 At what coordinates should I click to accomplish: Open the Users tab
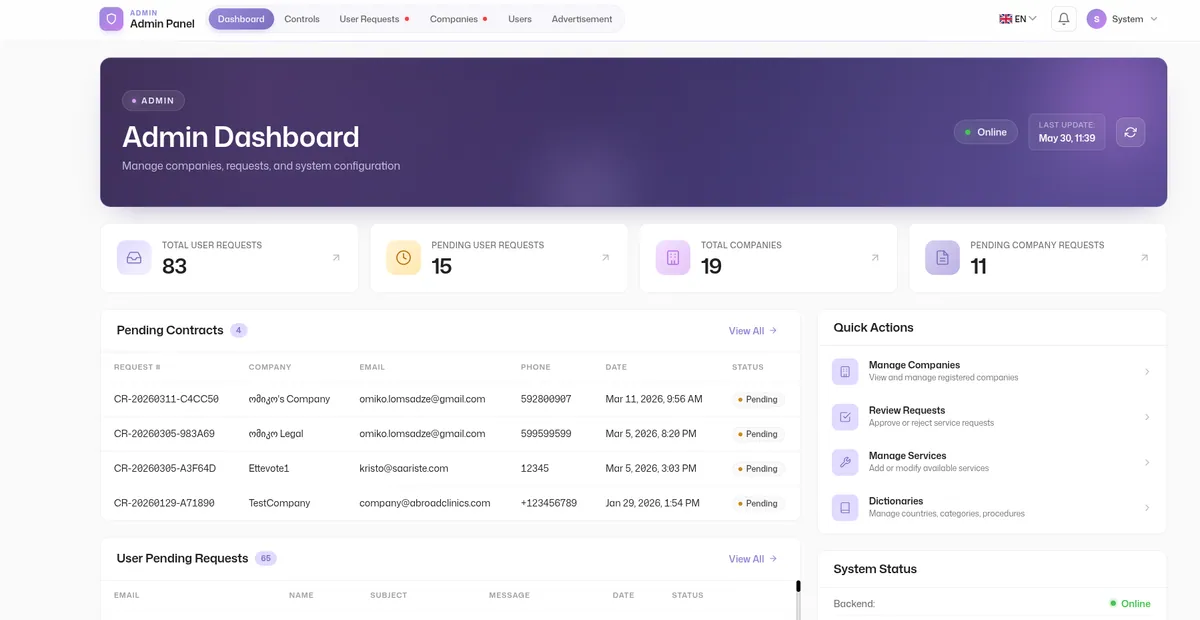click(520, 19)
